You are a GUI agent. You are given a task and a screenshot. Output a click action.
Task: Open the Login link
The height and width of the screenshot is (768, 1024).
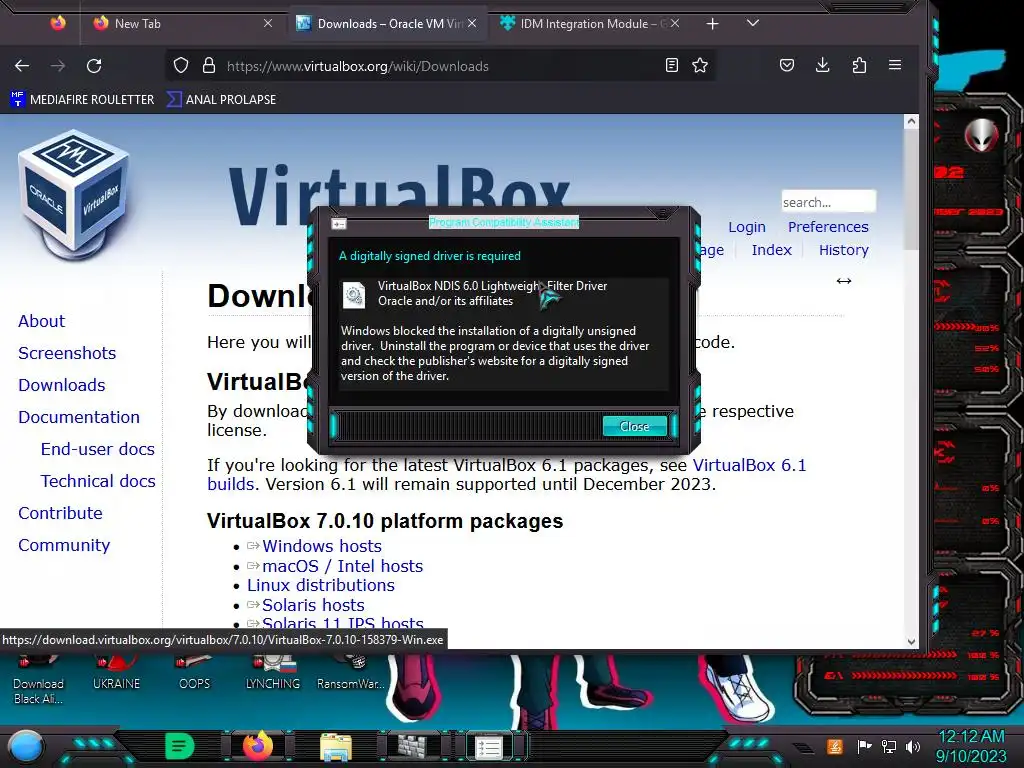pyautogui.click(x=747, y=227)
